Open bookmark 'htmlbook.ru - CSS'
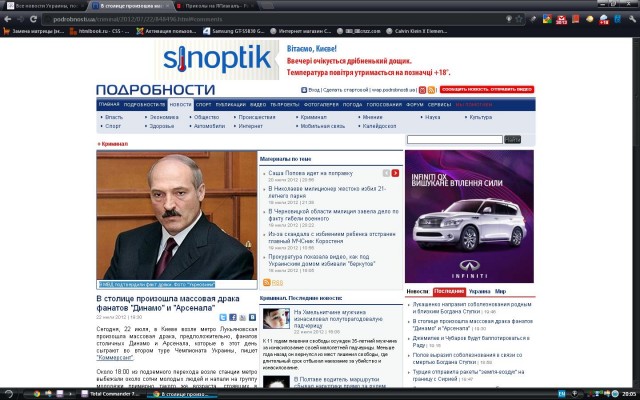The height and width of the screenshot is (400, 640). (100, 31)
